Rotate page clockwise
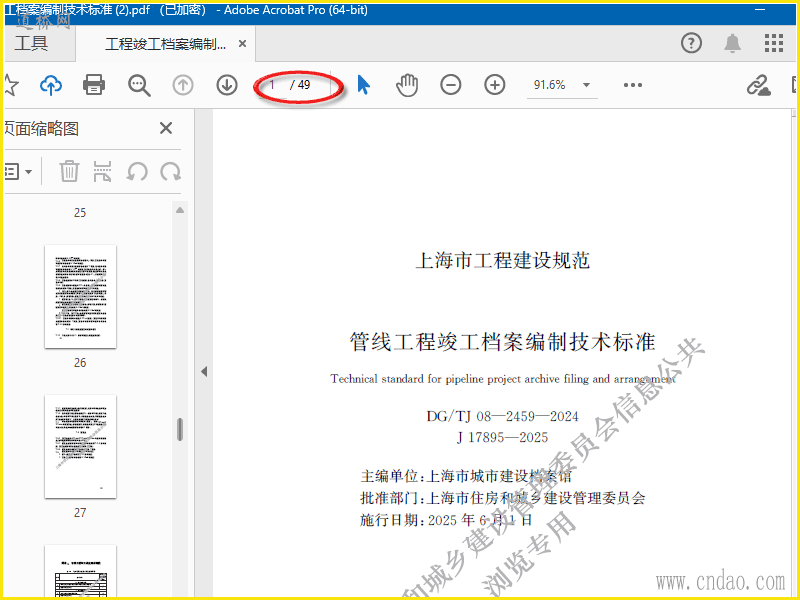800x600 pixels. click(170, 171)
